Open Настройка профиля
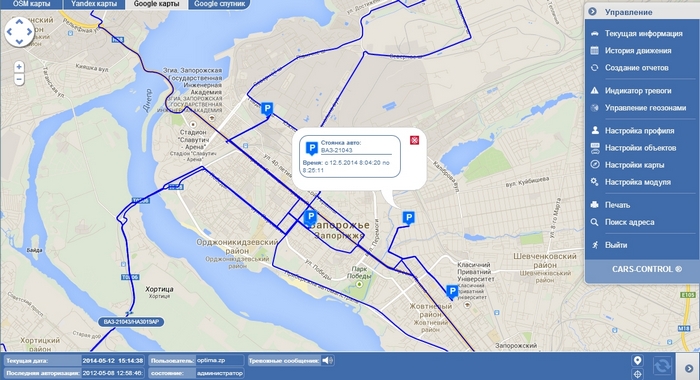The height and width of the screenshot is (380, 700). [x=639, y=131]
